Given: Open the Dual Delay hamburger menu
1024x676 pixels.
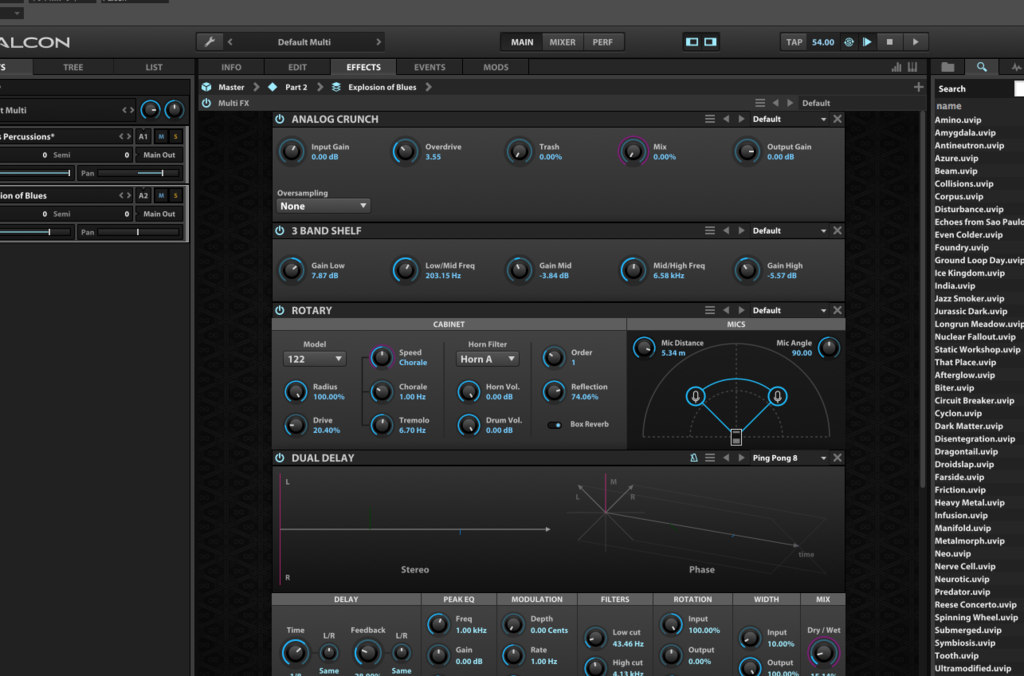Looking at the screenshot, I should [x=710, y=458].
